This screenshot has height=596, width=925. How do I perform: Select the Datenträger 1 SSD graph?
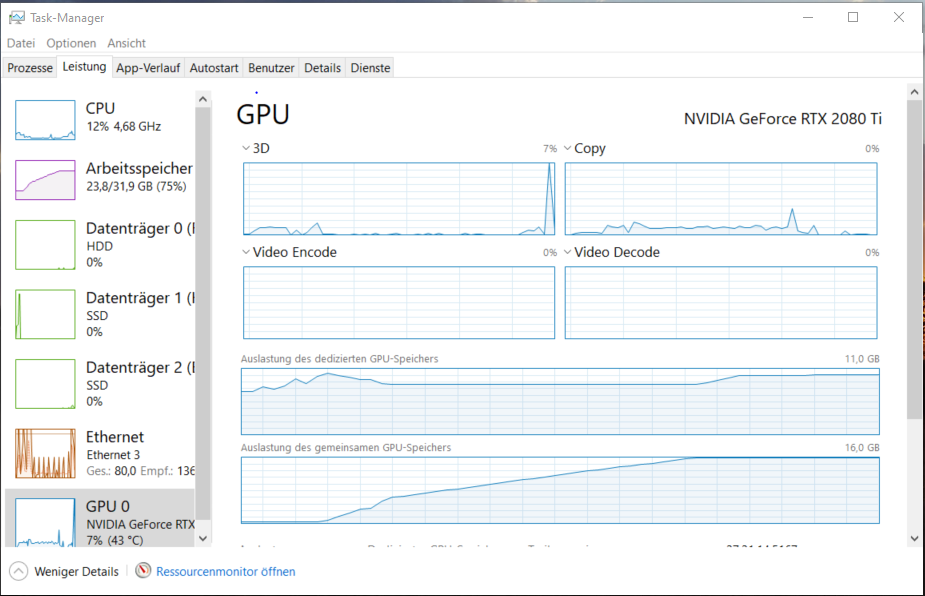tap(45, 314)
